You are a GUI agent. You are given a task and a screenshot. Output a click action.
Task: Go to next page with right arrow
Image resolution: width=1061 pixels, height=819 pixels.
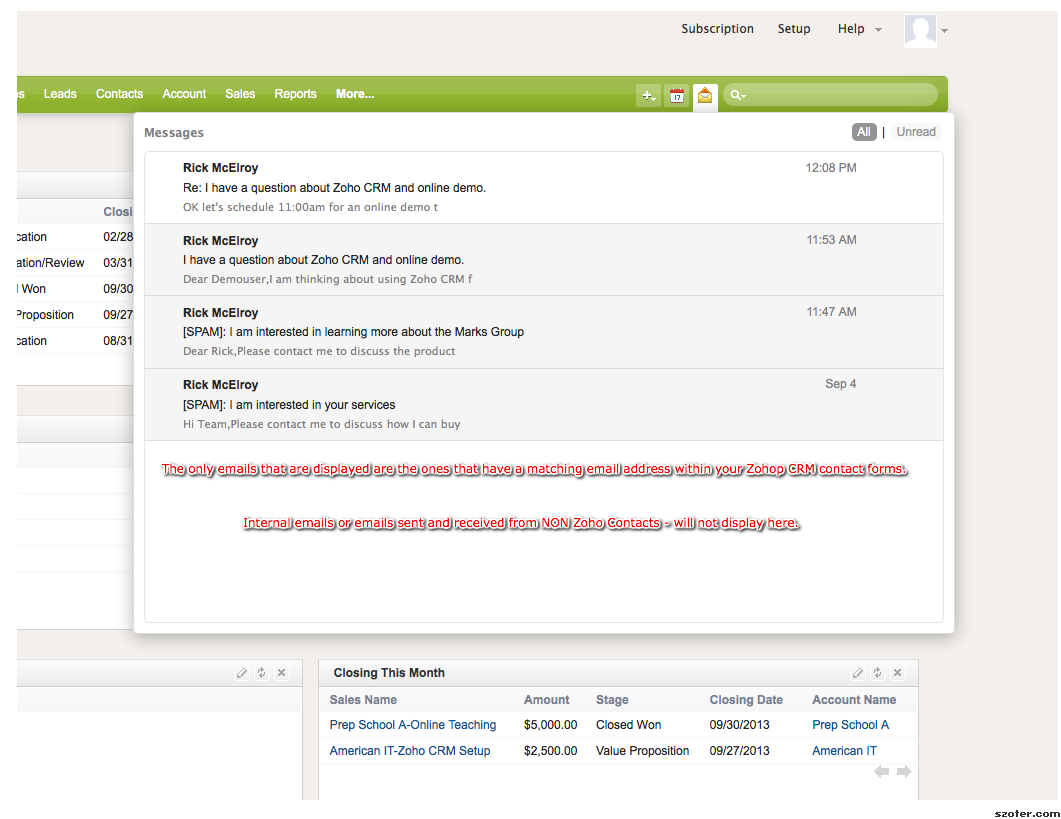[904, 772]
